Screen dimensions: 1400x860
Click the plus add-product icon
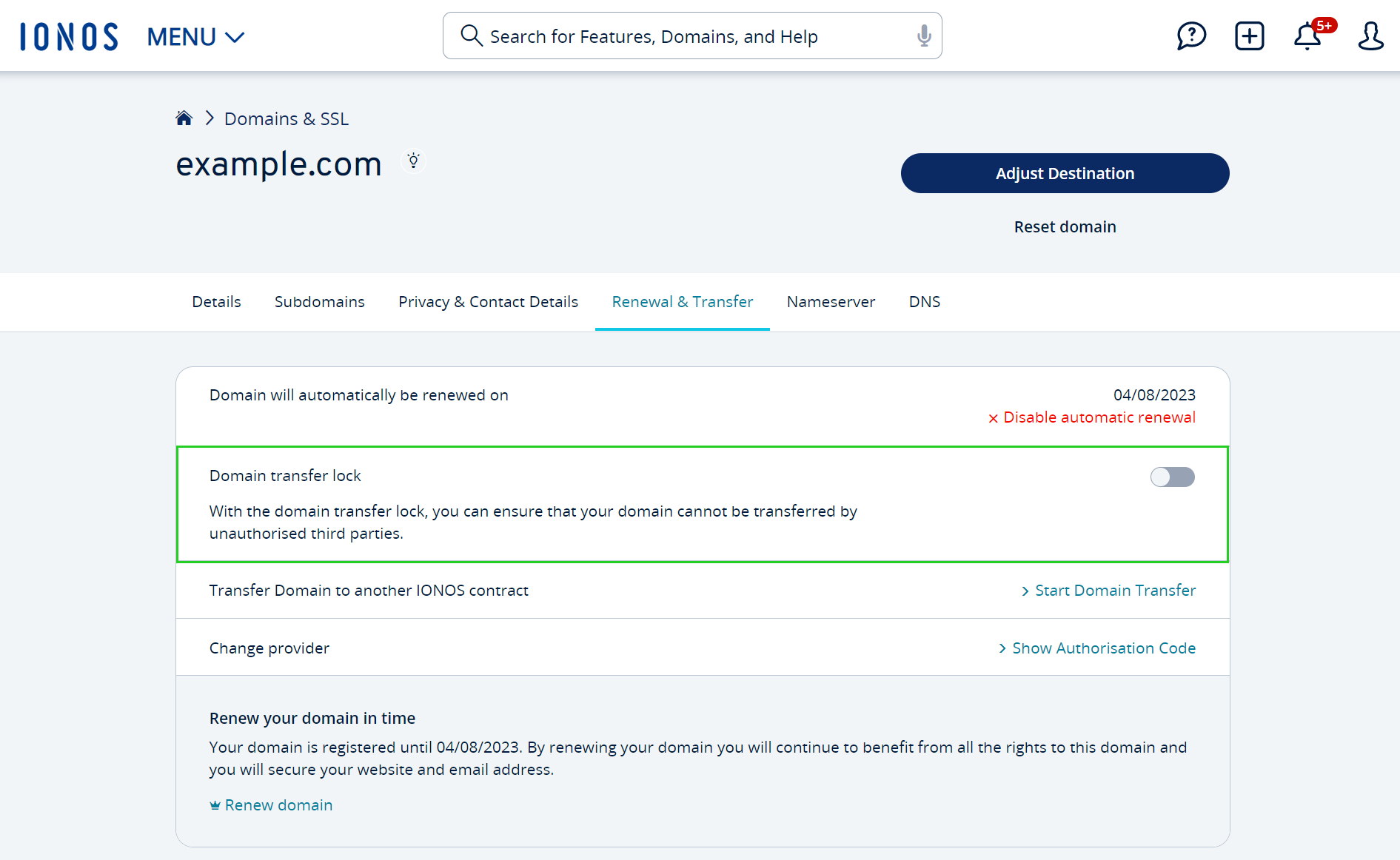1249,36
